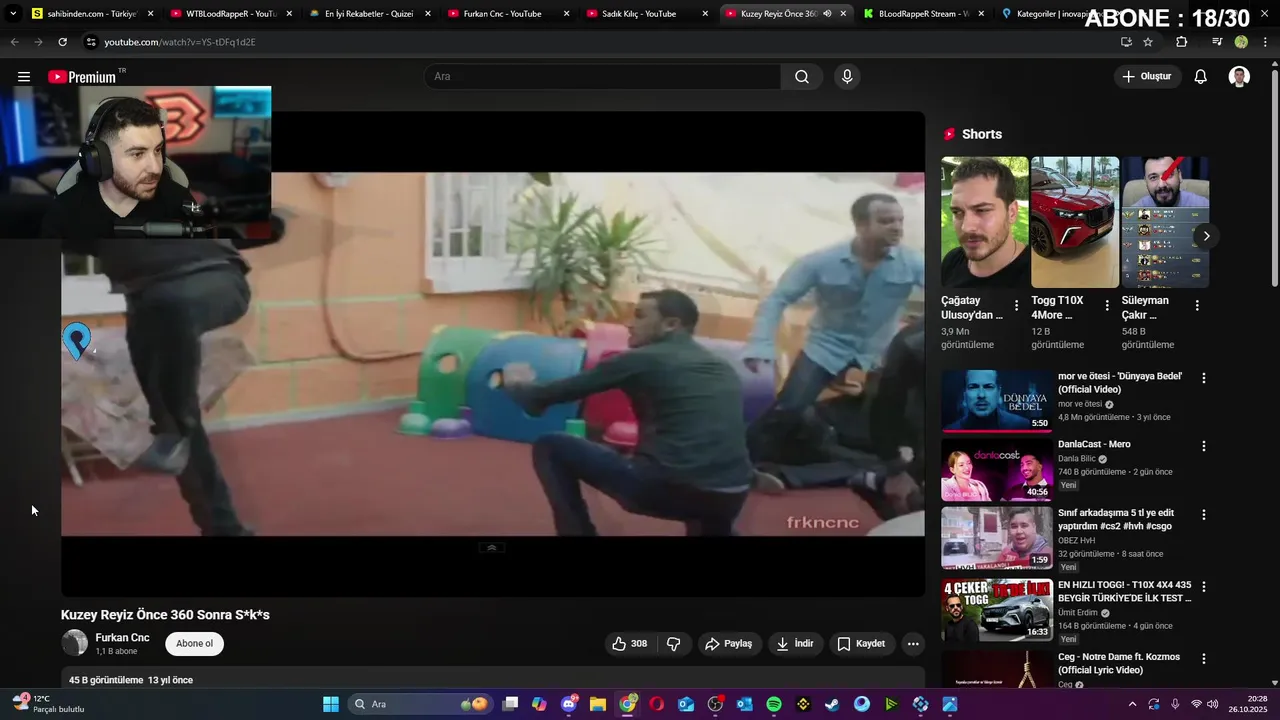
Task: Open options for EN HIZLI TOGG video
Action: point(1204,586)
